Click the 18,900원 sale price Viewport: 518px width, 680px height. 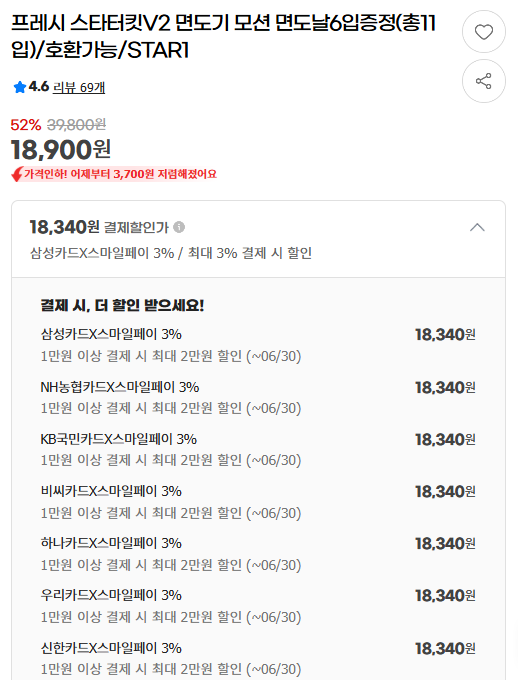click(x=61, y=150)
